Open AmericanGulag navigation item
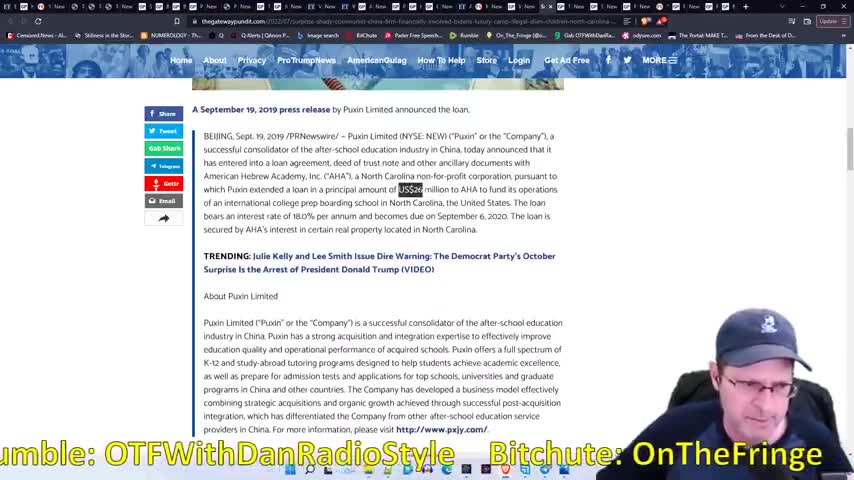The image size is (854, 480). coord(376,60)
